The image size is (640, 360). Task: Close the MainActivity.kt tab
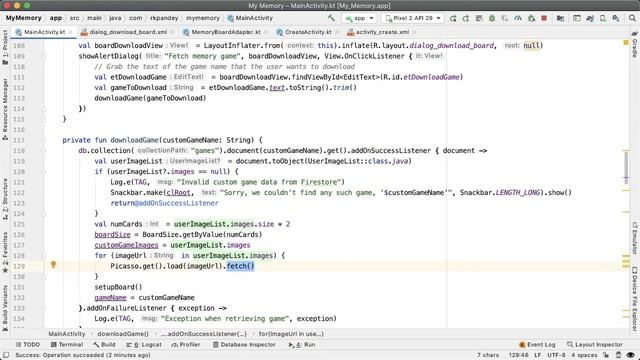[71, 32]
